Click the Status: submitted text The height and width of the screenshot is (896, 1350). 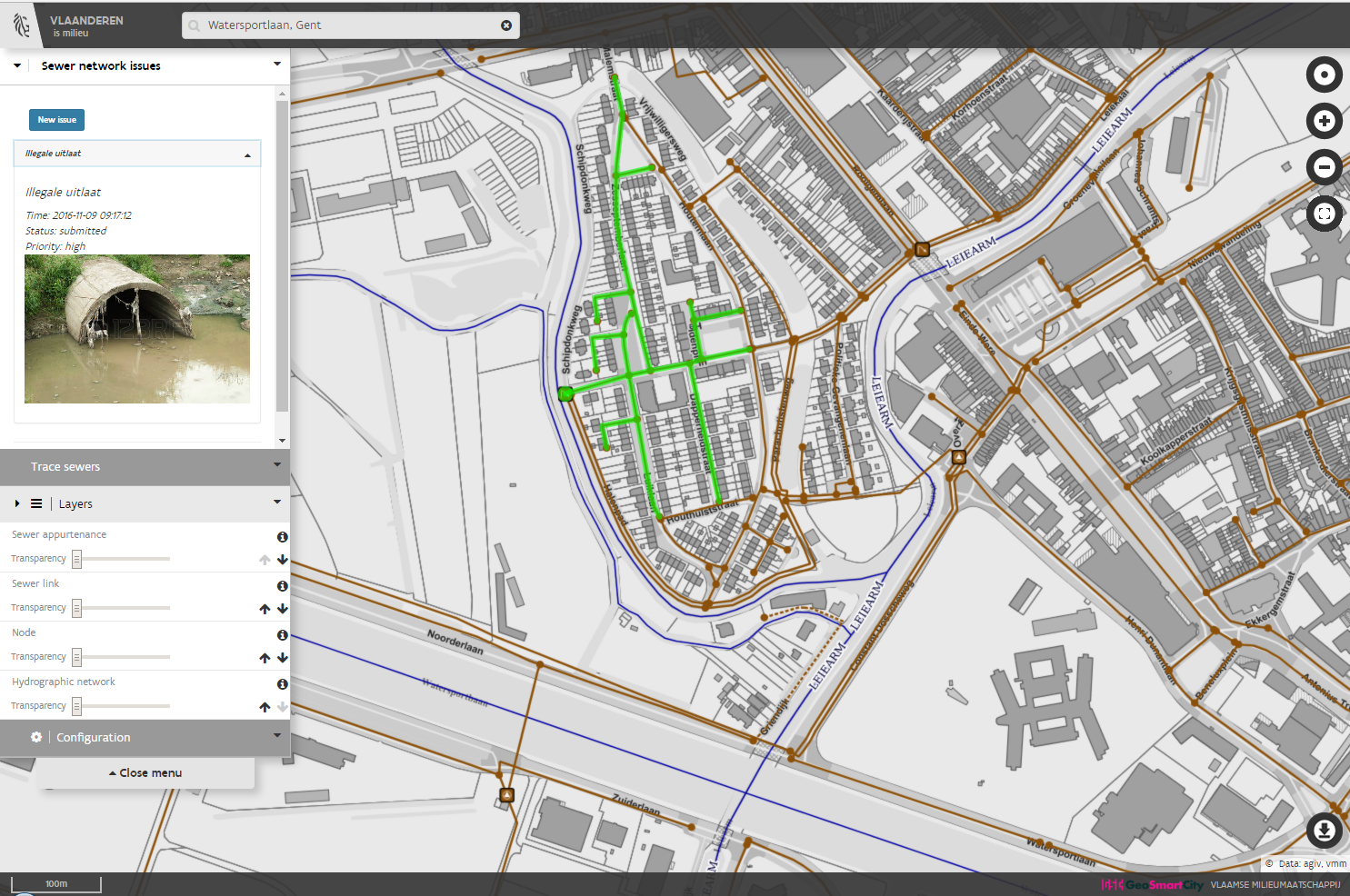click(x=65, y=231)
